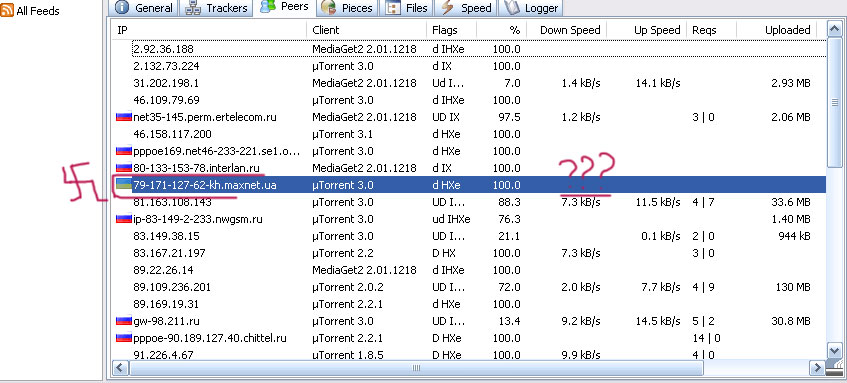Sort peers by the Reqs column header

(x=711, y=30)
